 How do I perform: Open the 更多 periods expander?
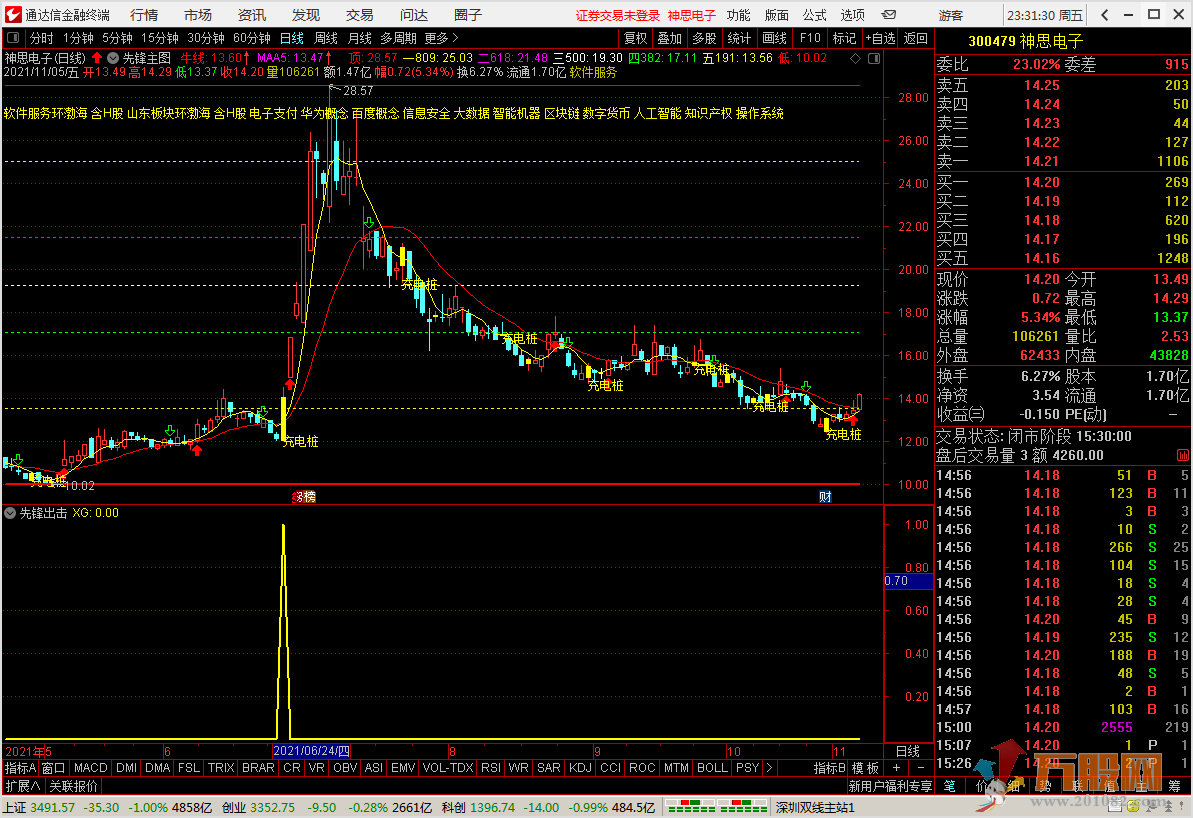(441, 38)
